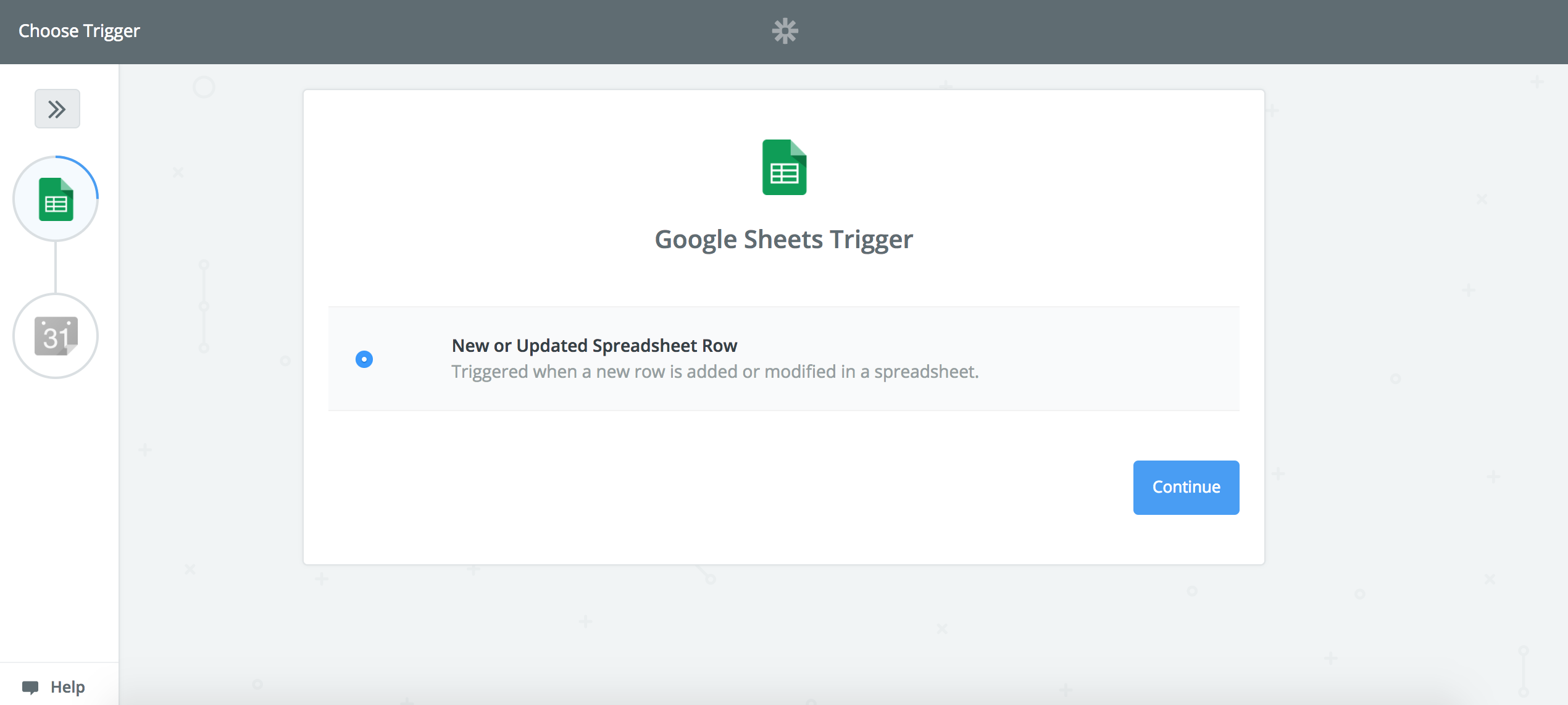The image size is (1568, 705).
Task: Click the Help speech bubble icon
Action: 30,687
